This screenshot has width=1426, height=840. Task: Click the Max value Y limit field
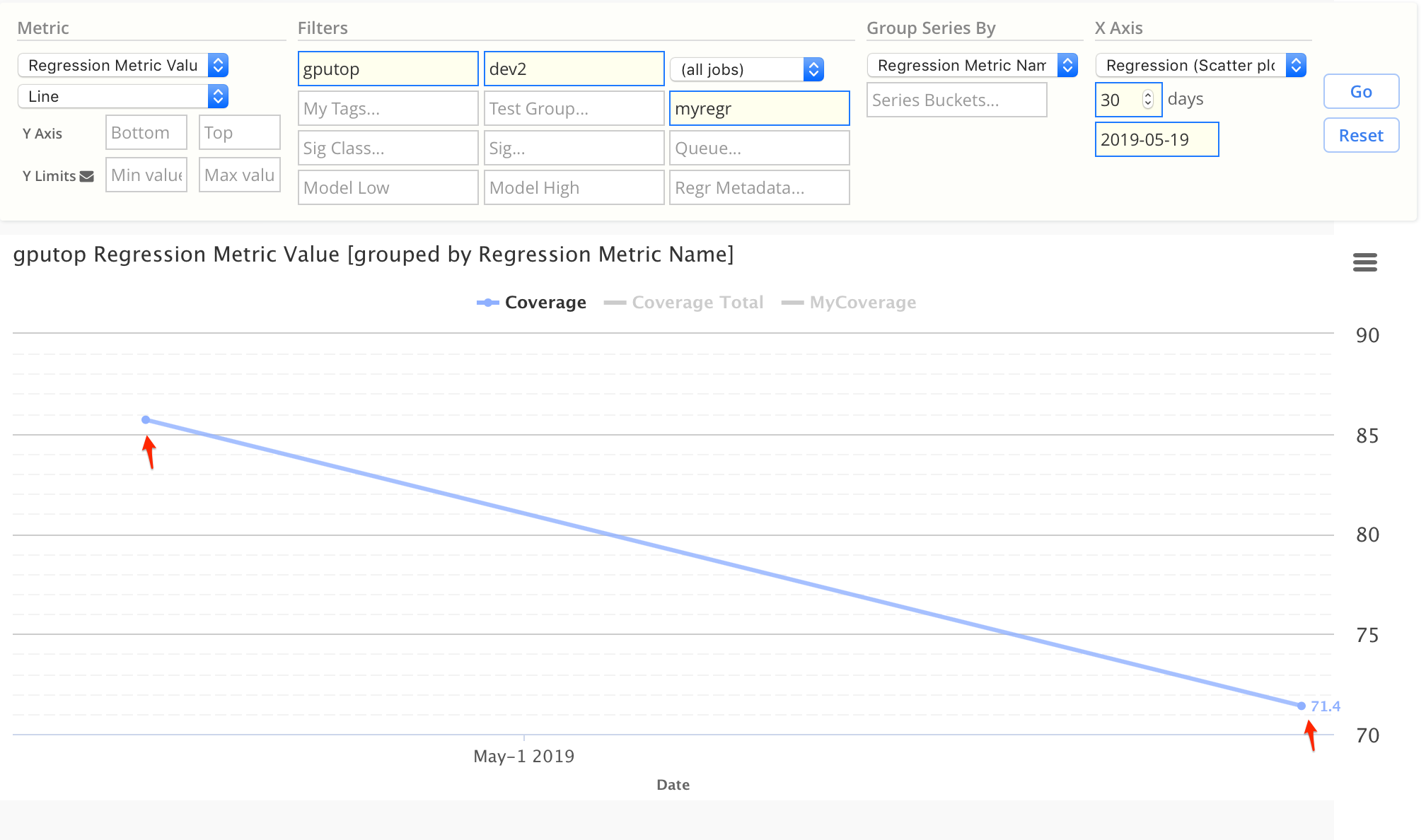pyautogui.click(x=240, y=175)
